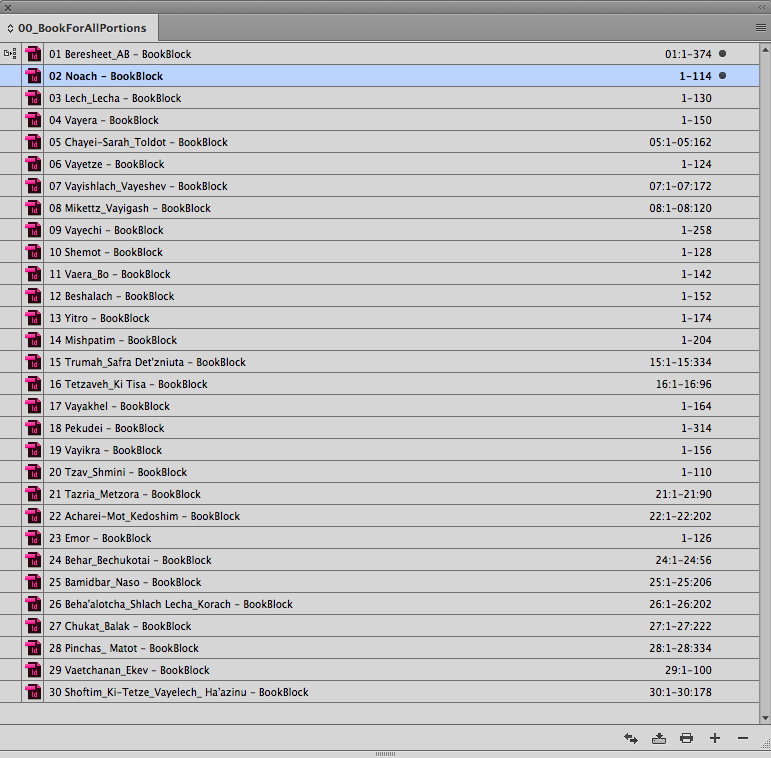Select 26 Beha'alotcha_Shlach Lecha_Korach - BookBlock
This screenshot has width=771, height=758.
[380, 604]
